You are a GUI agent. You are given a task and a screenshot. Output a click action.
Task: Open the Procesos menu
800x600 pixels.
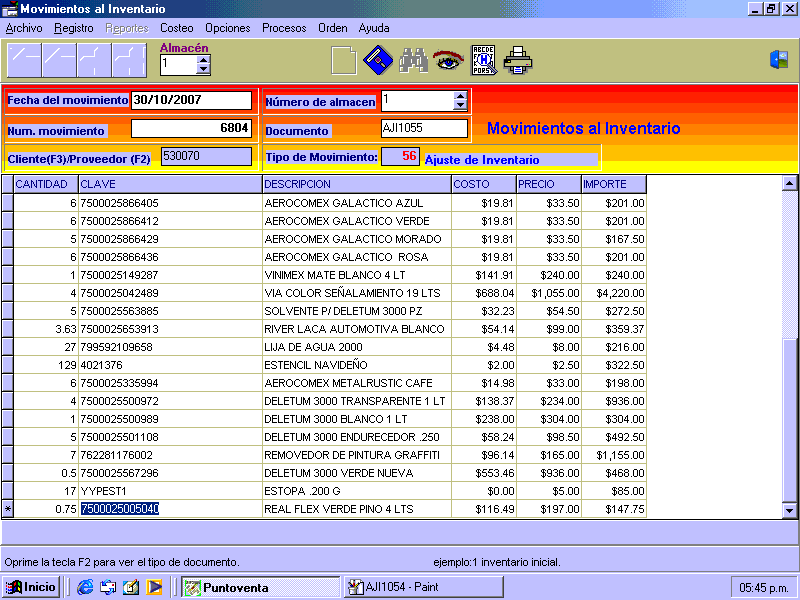(284, 28)
